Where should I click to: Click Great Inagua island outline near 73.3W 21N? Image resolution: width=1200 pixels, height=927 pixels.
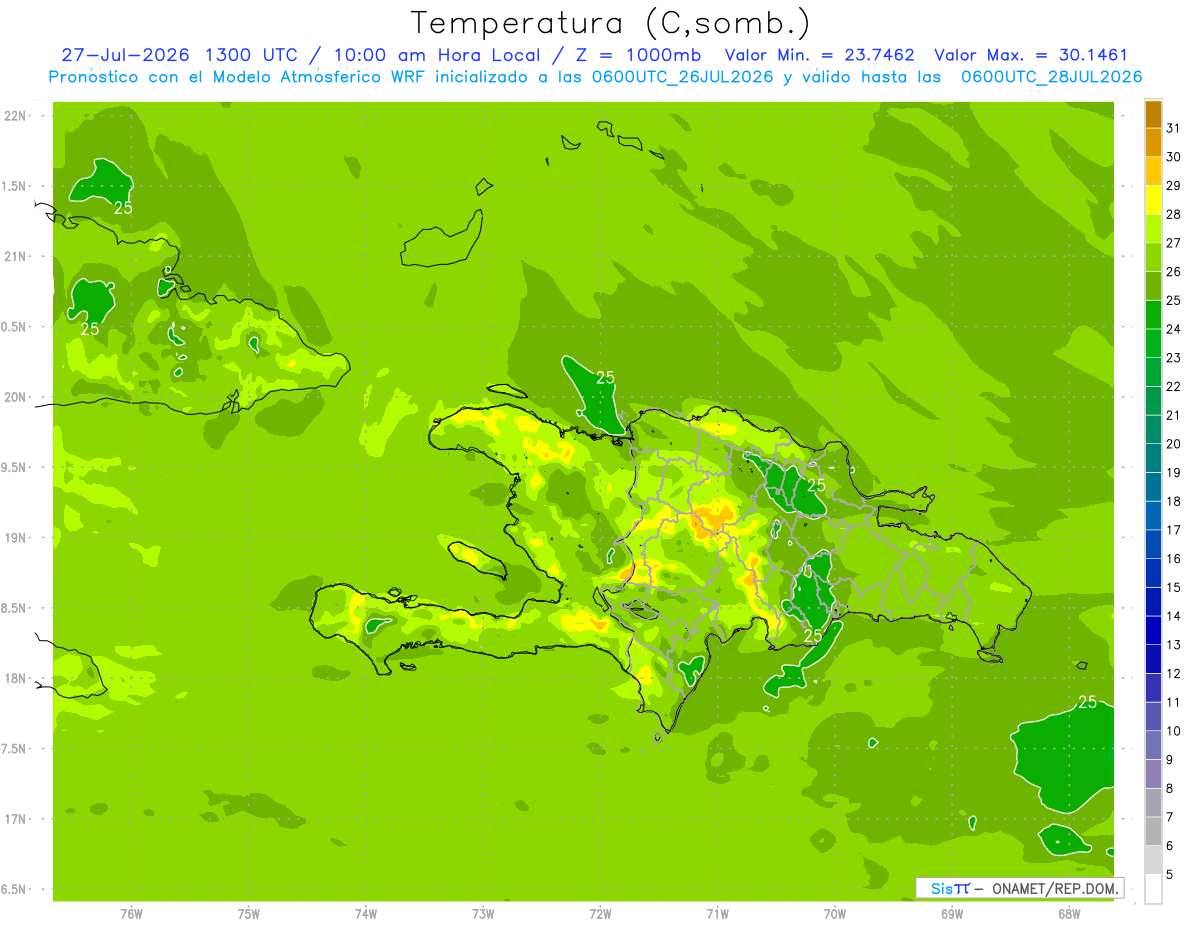[441, 240]
